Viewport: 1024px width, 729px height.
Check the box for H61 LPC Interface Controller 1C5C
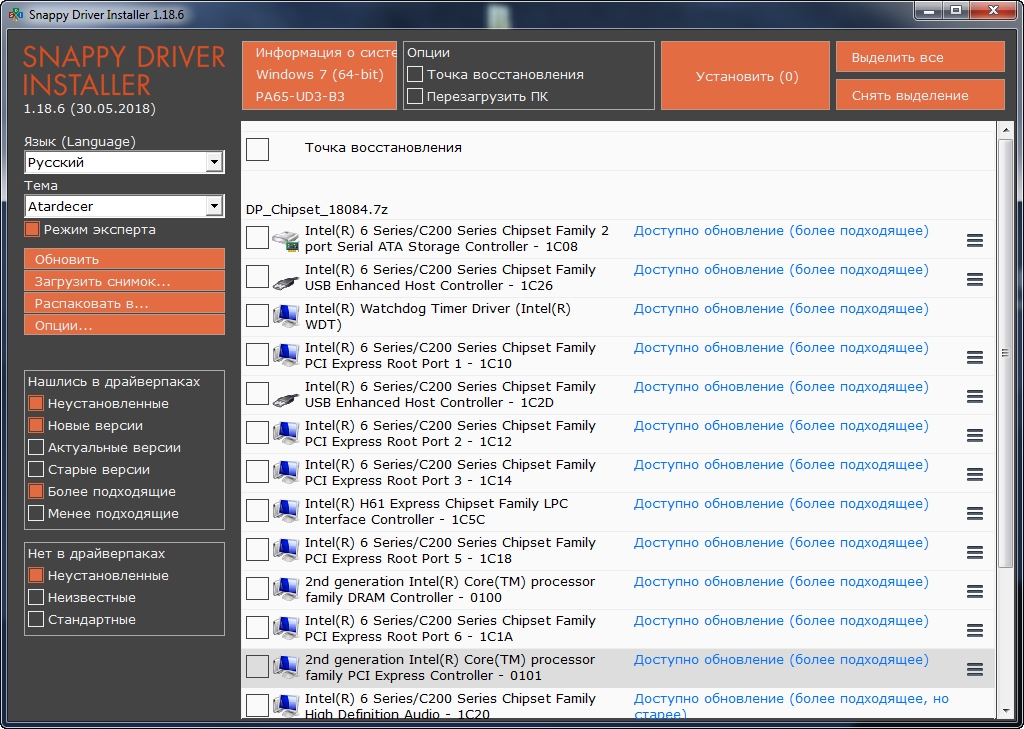click(x=257, y=511)
